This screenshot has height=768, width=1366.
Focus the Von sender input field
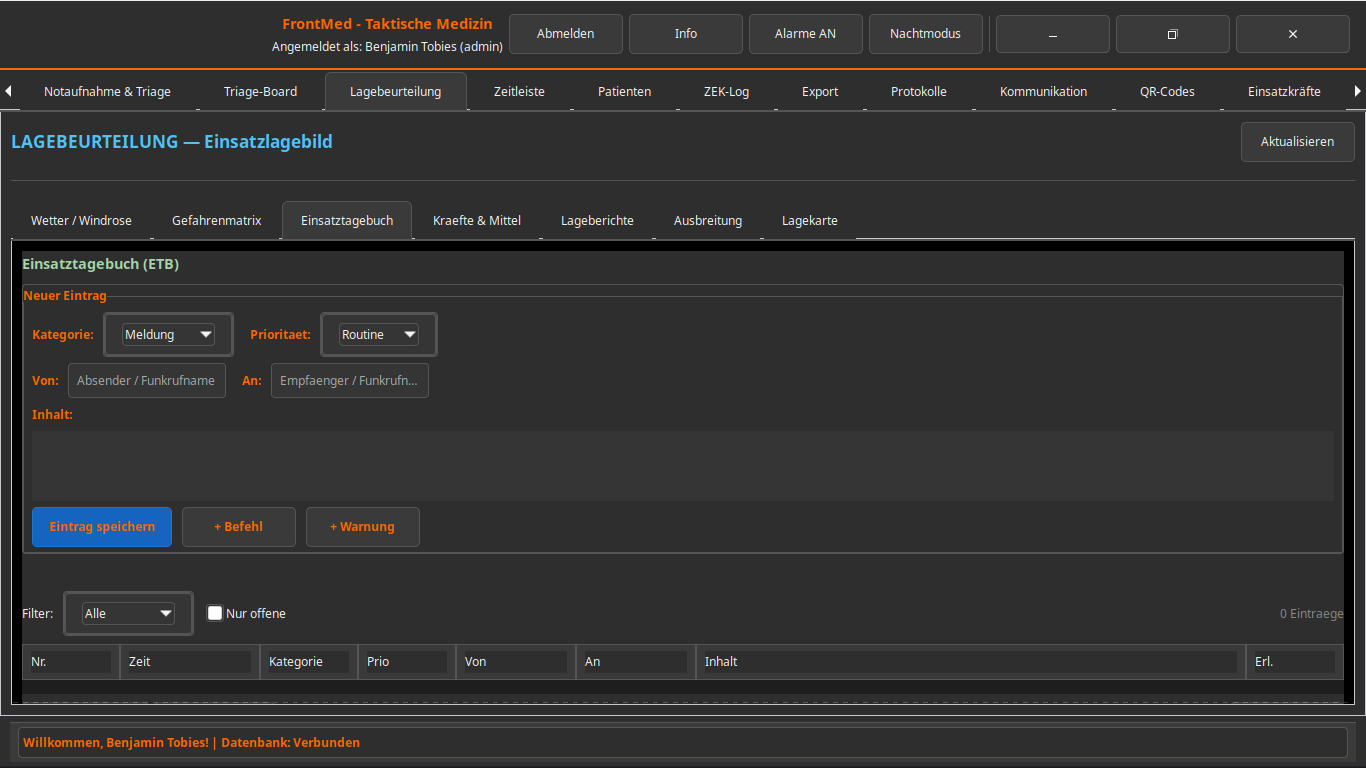click(146, 381)
